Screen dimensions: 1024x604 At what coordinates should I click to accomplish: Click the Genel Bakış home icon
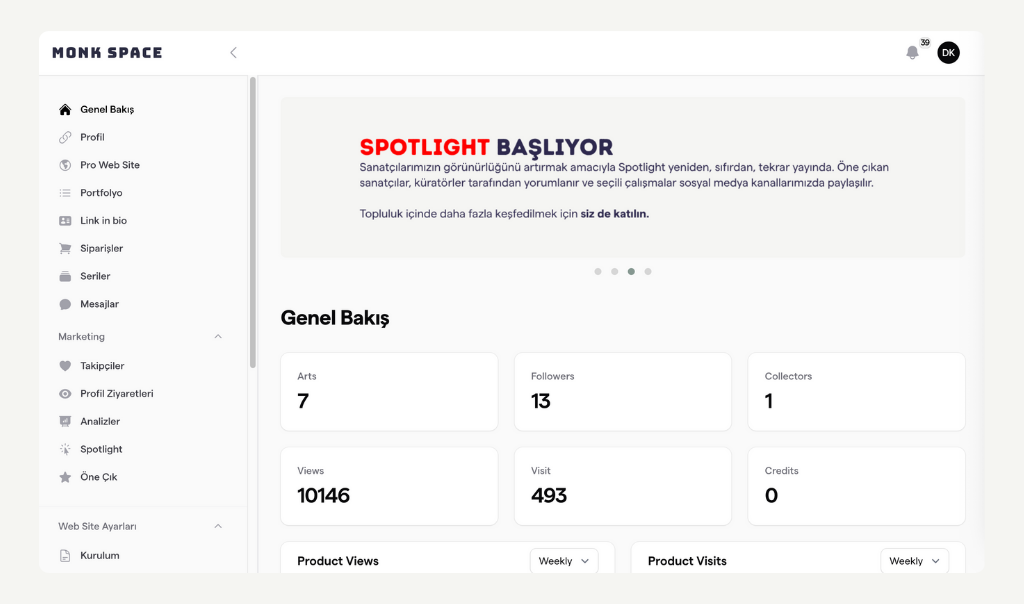[65, 110]
